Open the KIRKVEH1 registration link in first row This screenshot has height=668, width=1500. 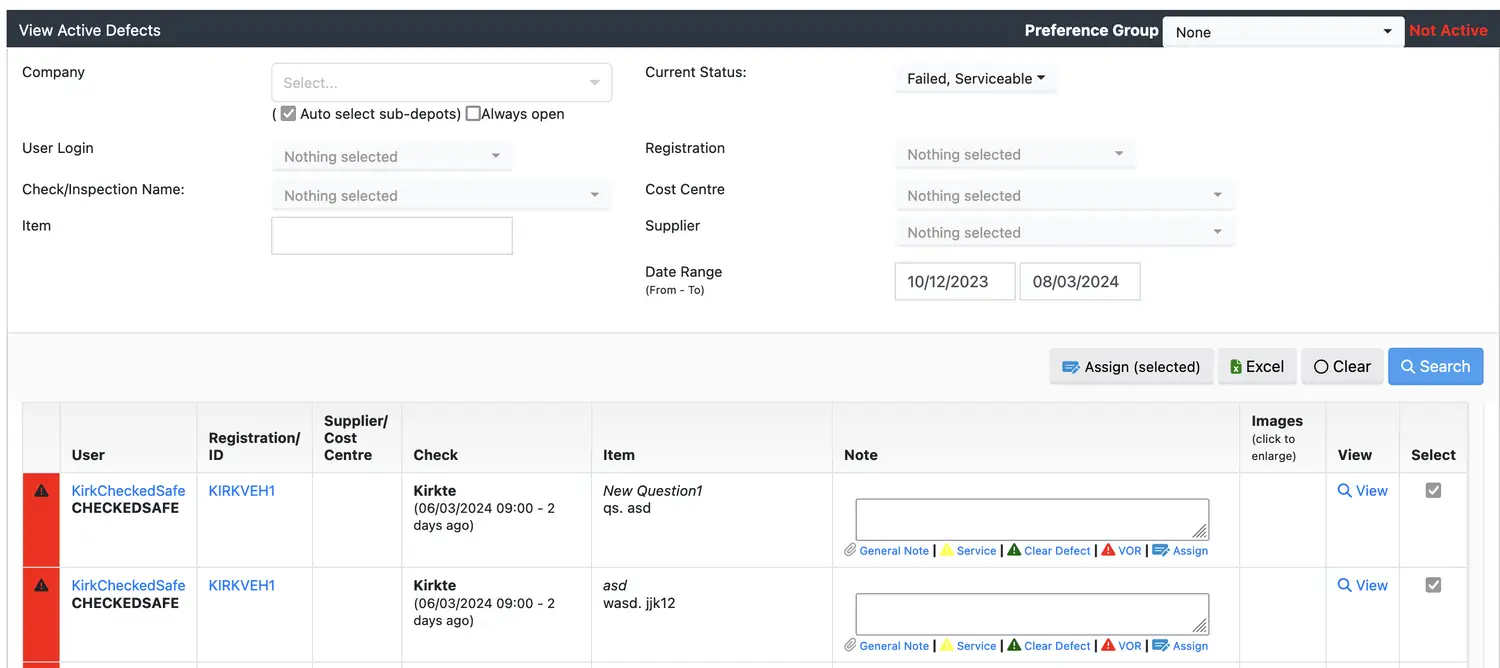pyautogui.click(x=241, y=491)
